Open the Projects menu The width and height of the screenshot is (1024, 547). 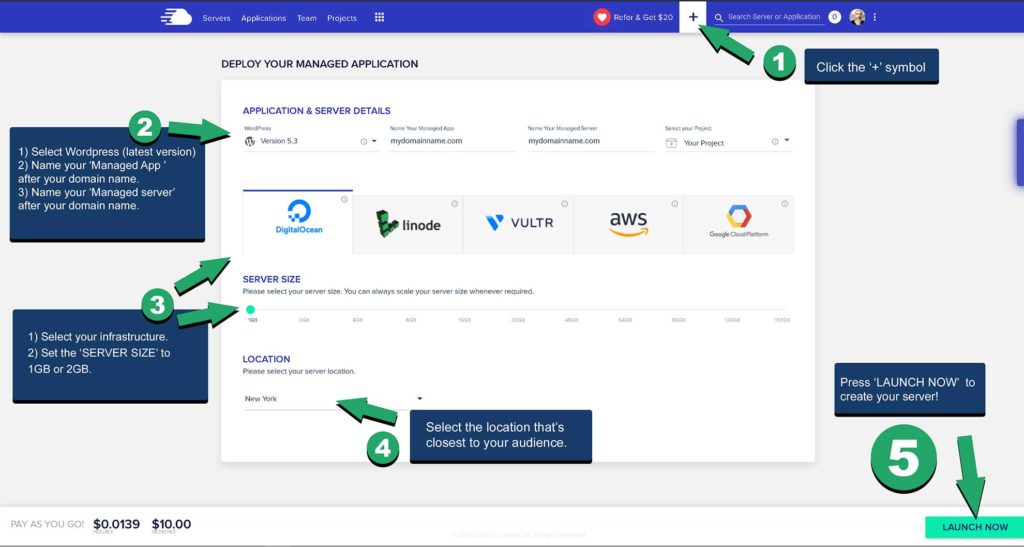342,18
